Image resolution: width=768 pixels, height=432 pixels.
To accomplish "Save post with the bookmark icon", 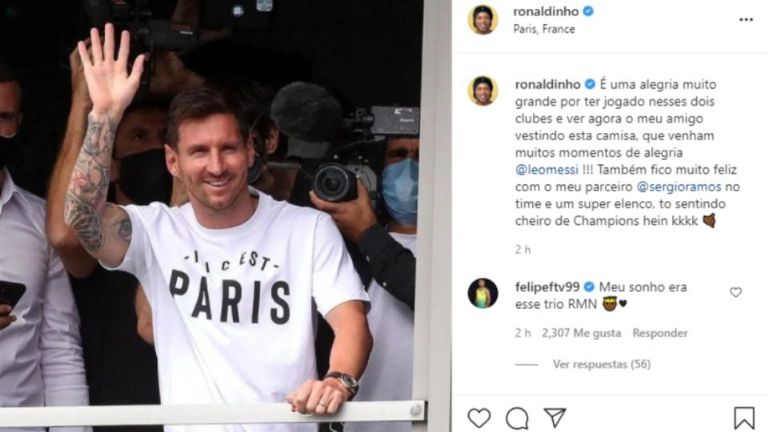I will coord(744,418).
